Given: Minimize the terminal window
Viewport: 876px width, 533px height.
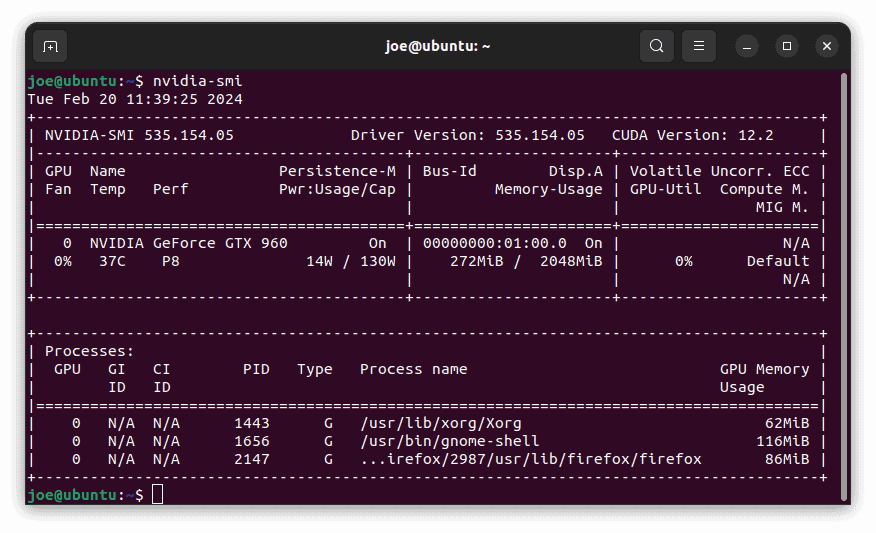Looking at the screenshot, I should click(x=747, y=46).
